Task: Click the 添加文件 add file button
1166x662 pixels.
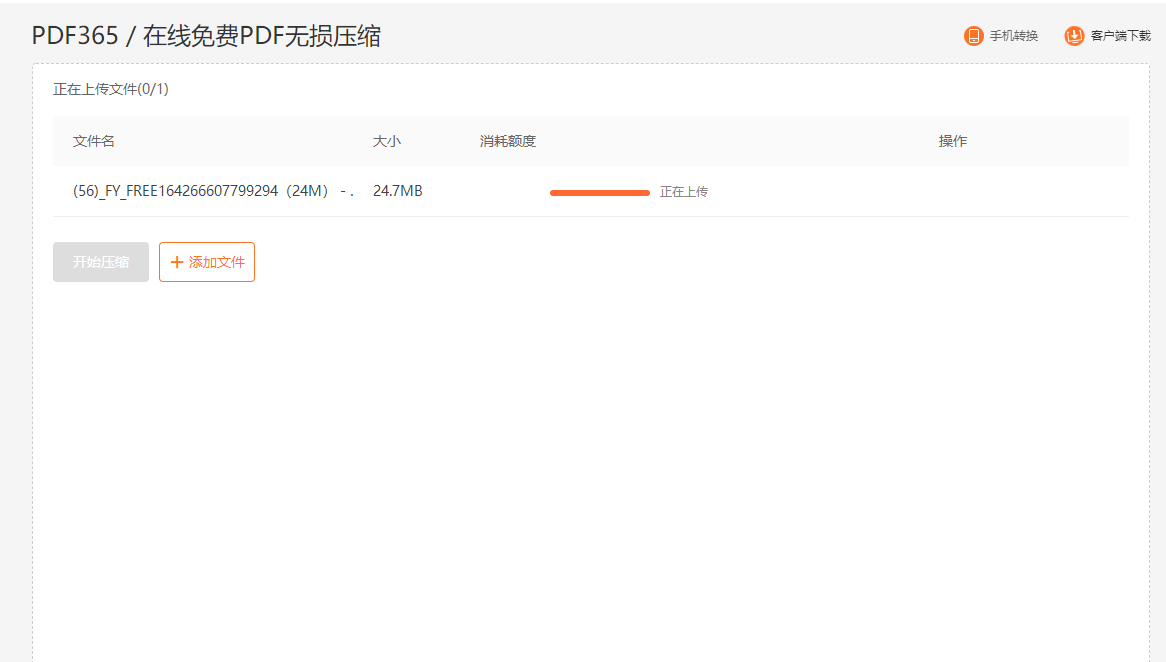Action: coord(206,261)
